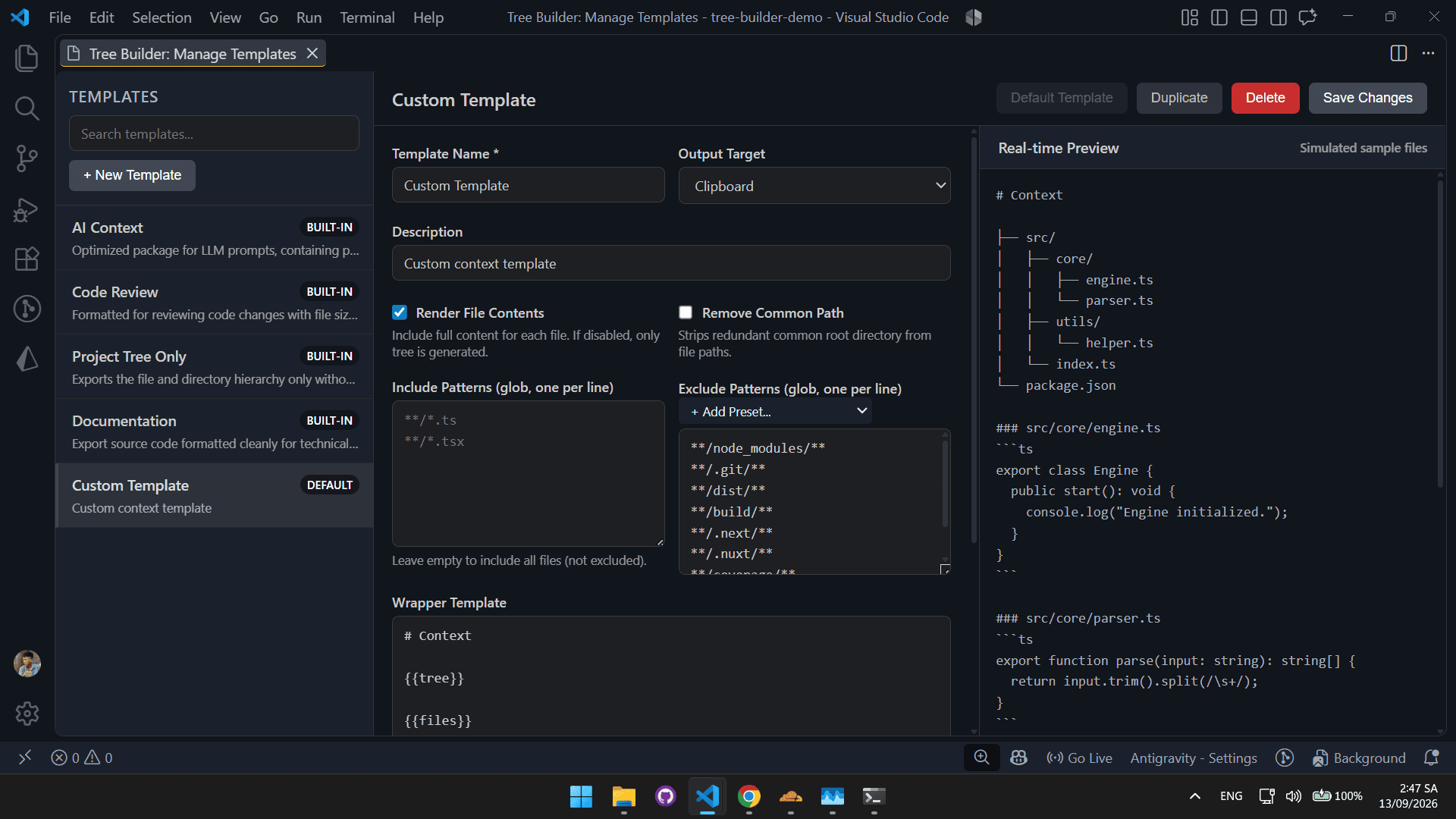Select the Code Review template
The height and width of the screenshot is (819, 1456).
(215, 303)
